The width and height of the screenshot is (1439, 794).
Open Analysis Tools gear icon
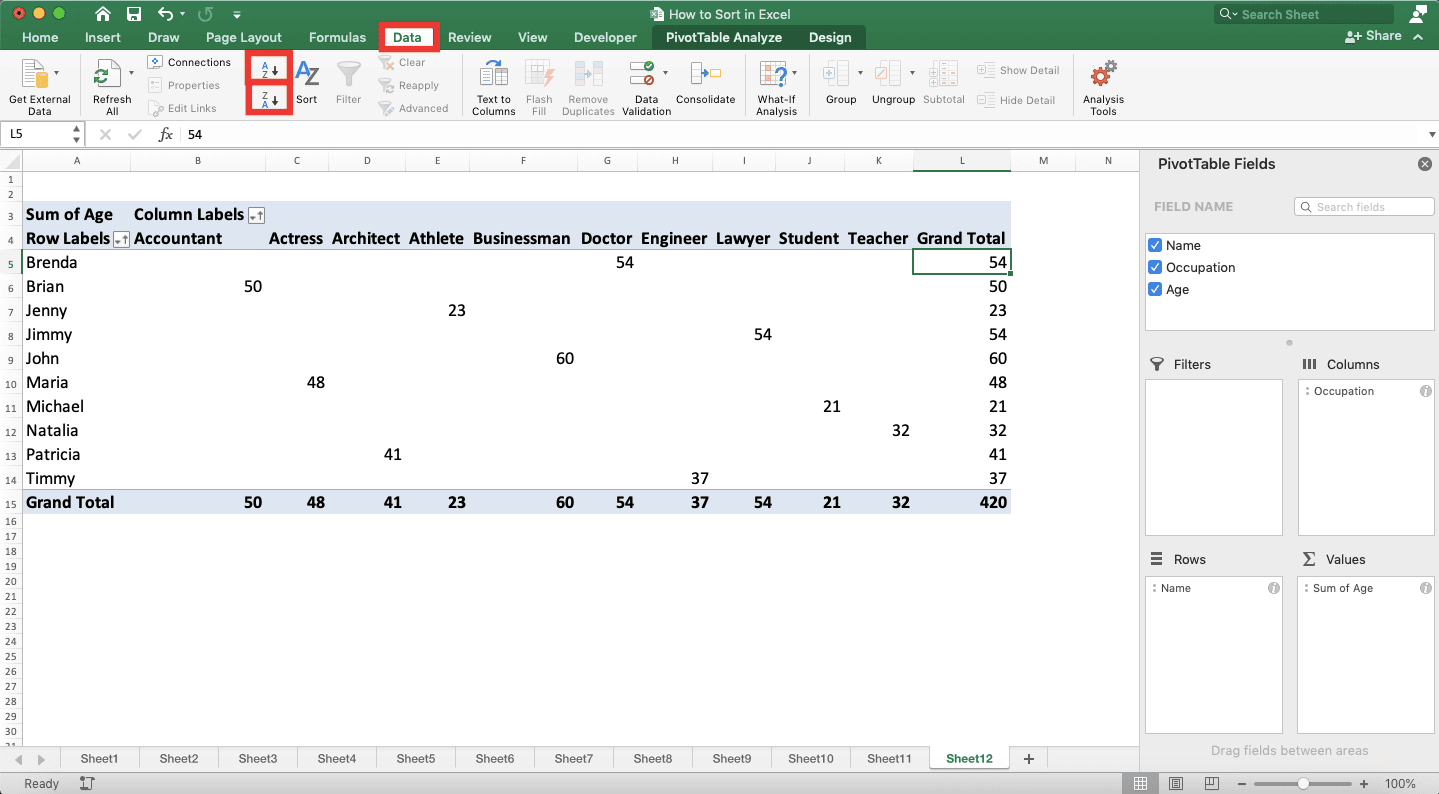[x=1103, y=74]
